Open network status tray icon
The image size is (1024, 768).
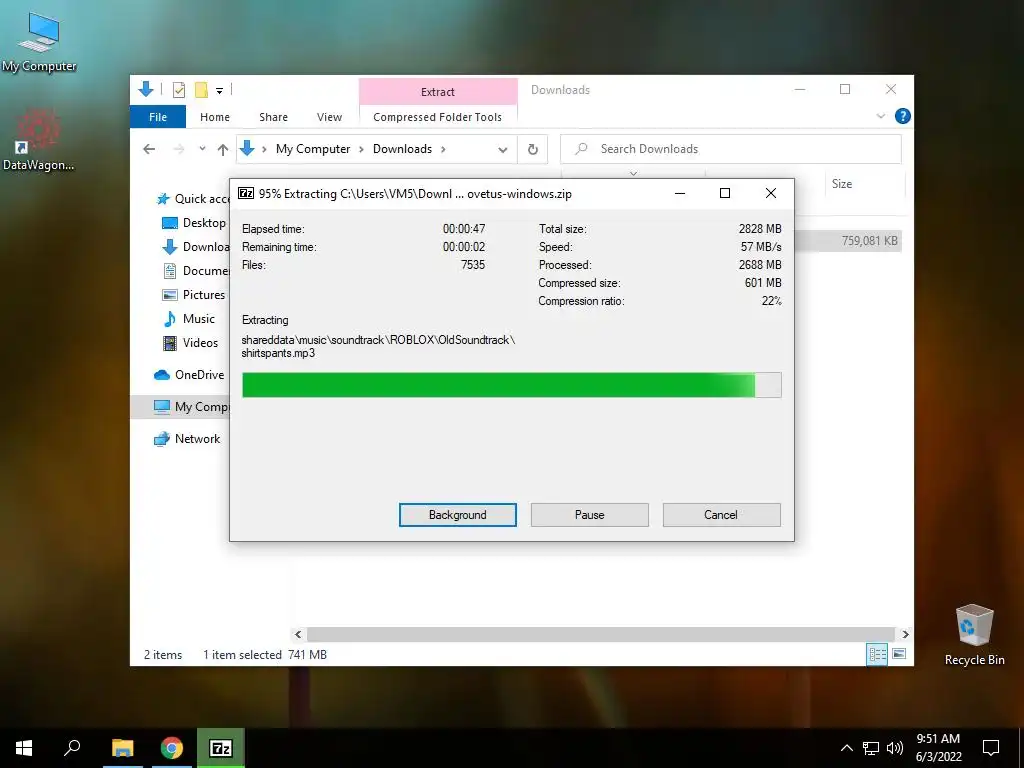[x=871, y=748]
